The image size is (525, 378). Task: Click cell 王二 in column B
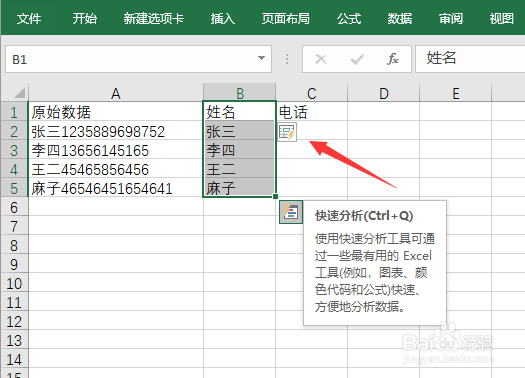(x=240, y=169)
